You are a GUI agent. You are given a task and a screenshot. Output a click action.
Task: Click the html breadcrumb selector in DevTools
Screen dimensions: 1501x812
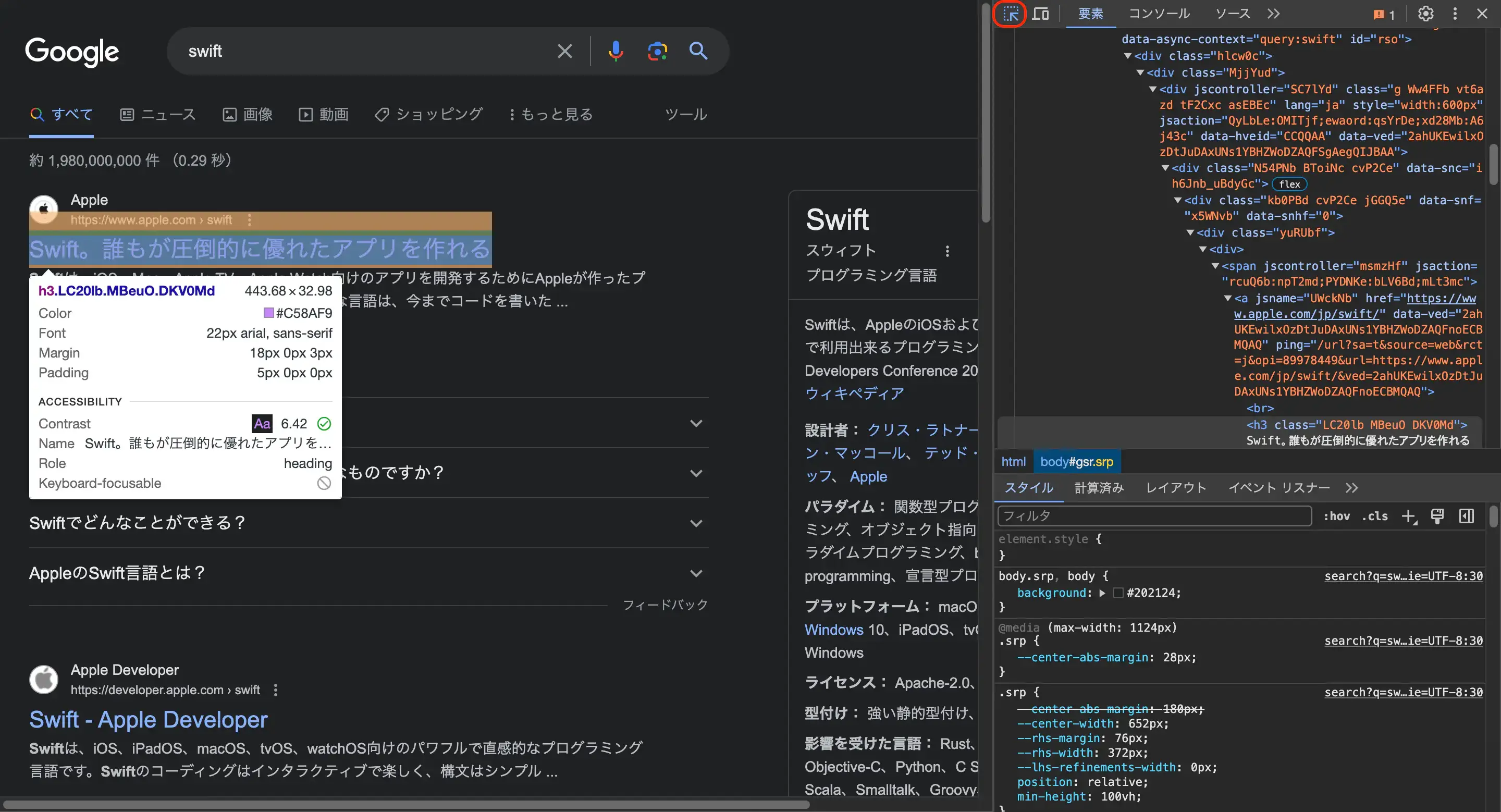coord(1014,462)
